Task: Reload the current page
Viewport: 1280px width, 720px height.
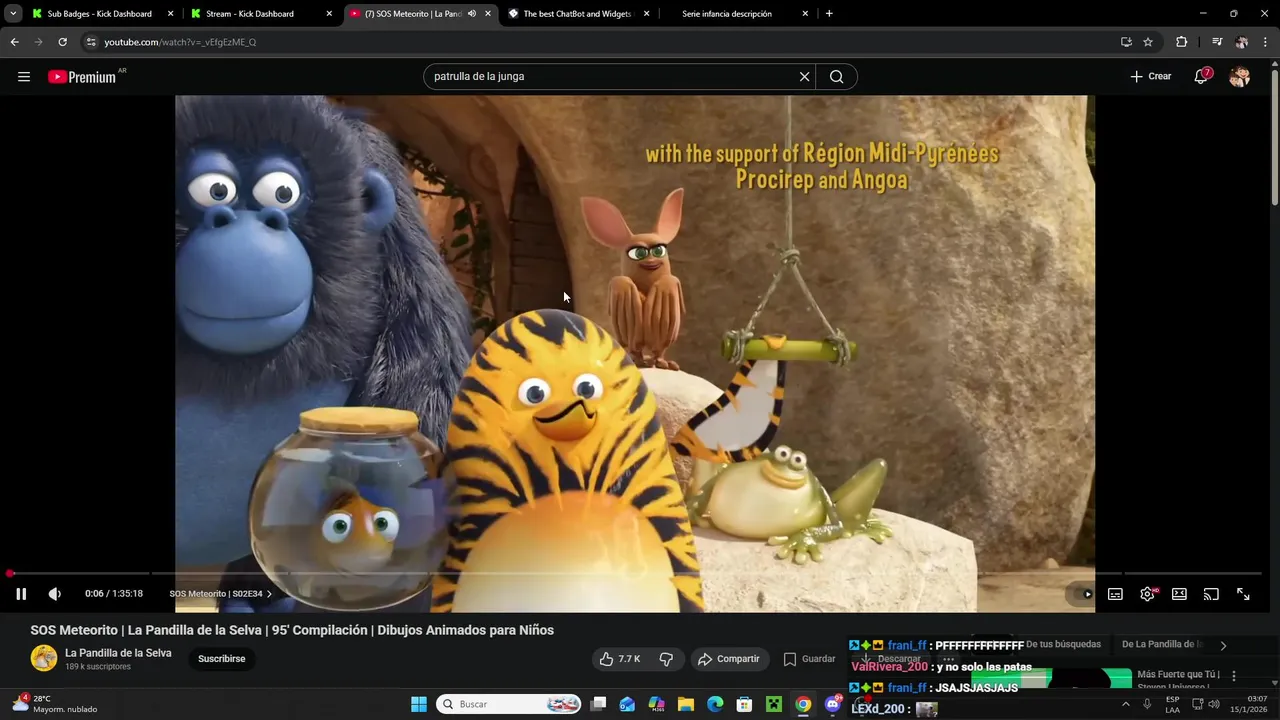Action: click(62, 42)
